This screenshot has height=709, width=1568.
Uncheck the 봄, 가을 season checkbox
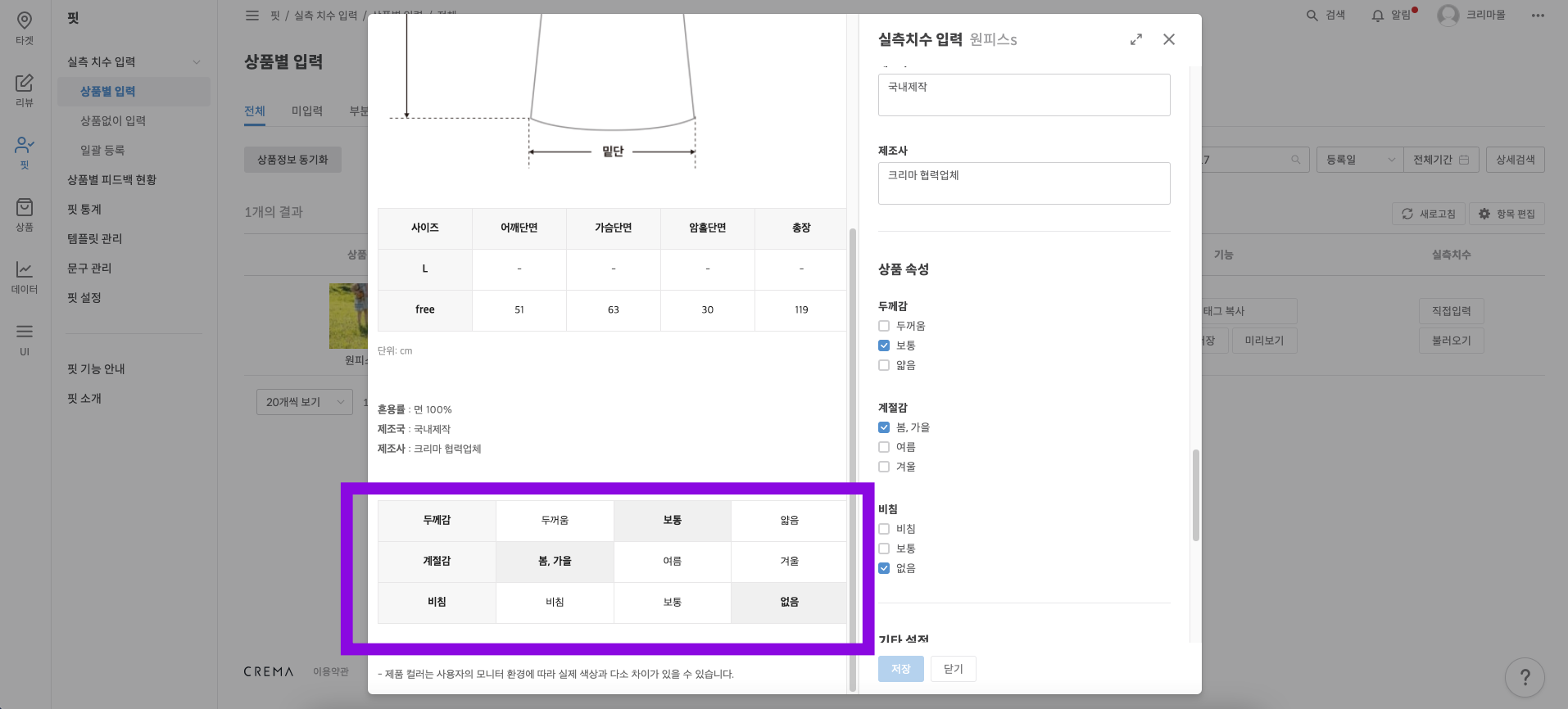tap(884, 427)
